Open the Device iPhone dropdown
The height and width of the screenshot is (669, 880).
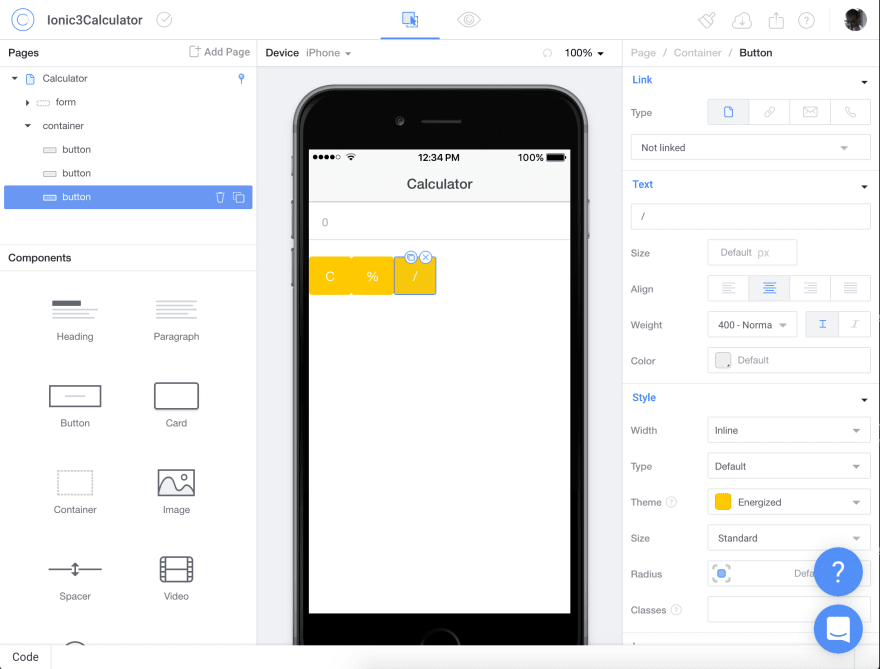click(328, 53)
